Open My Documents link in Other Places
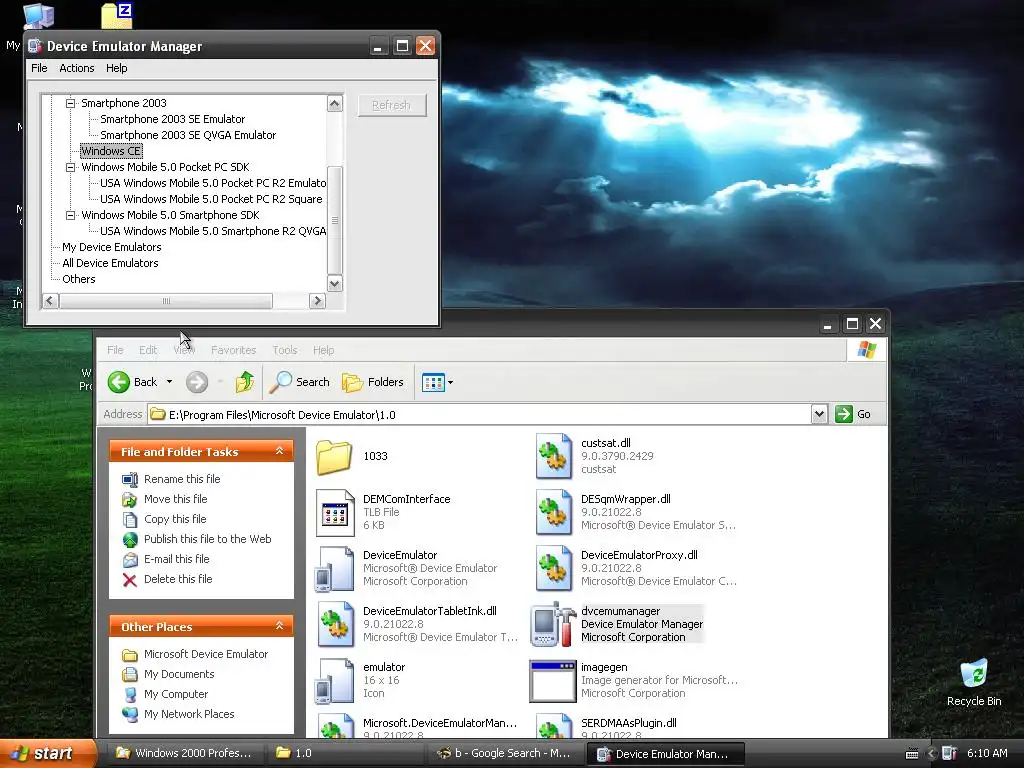 click(x=179, y=675)
